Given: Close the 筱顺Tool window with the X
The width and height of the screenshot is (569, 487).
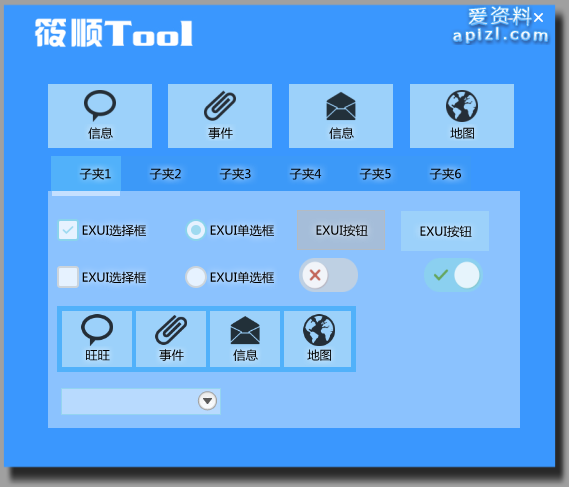Looking at the screenshot, I should click(x=539, y=17).
